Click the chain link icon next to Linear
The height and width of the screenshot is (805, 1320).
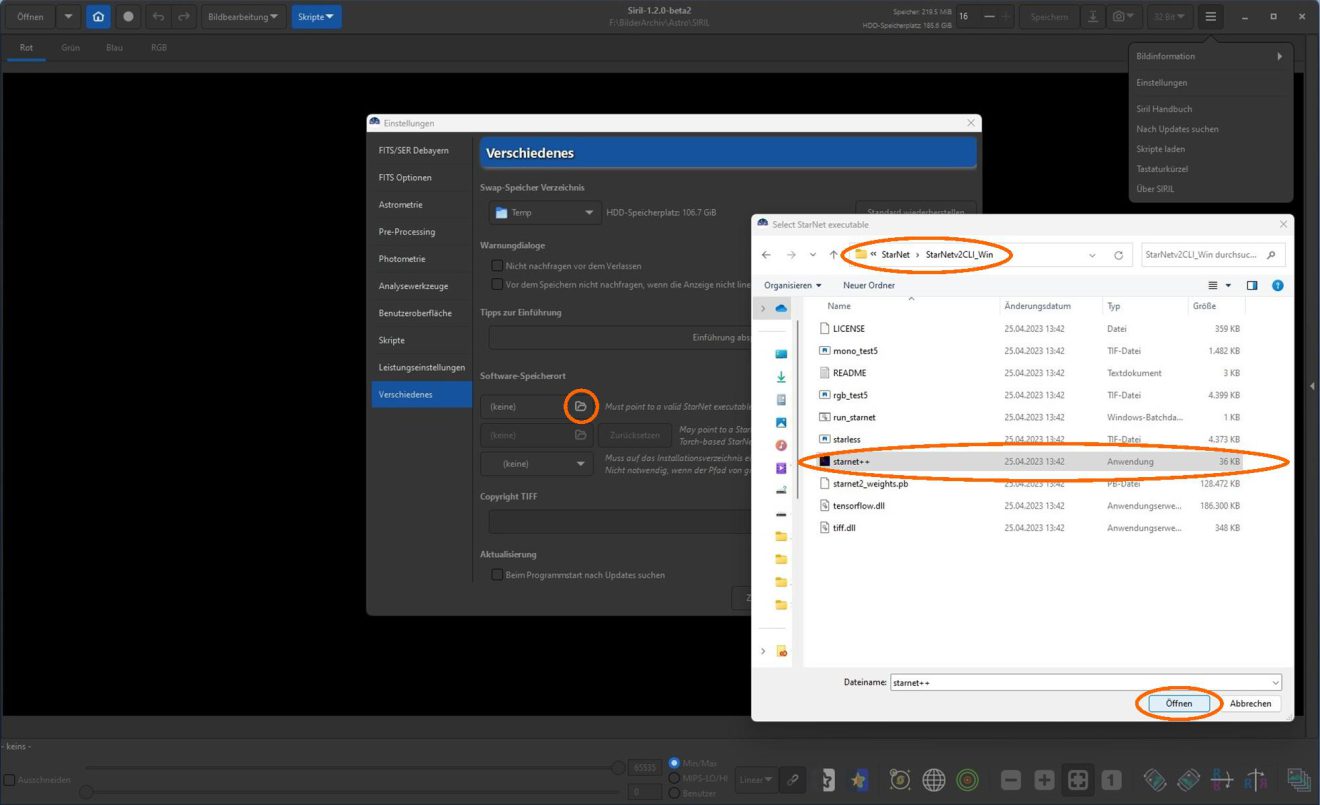[x=793, y=780]
